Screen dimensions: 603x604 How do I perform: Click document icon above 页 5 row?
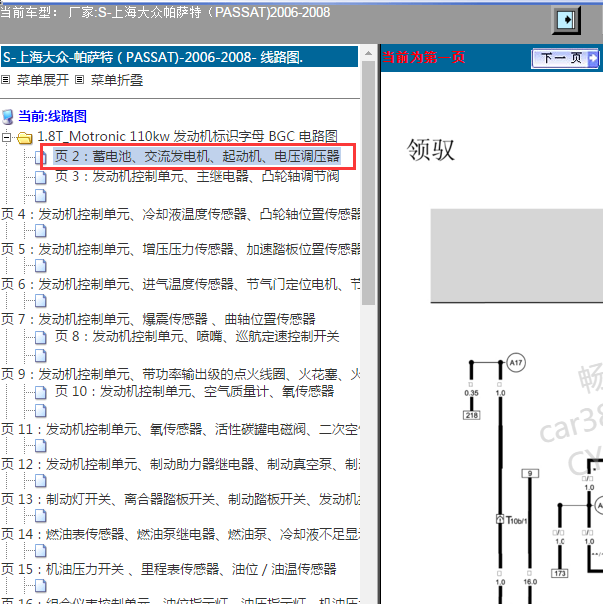point(40,231)
